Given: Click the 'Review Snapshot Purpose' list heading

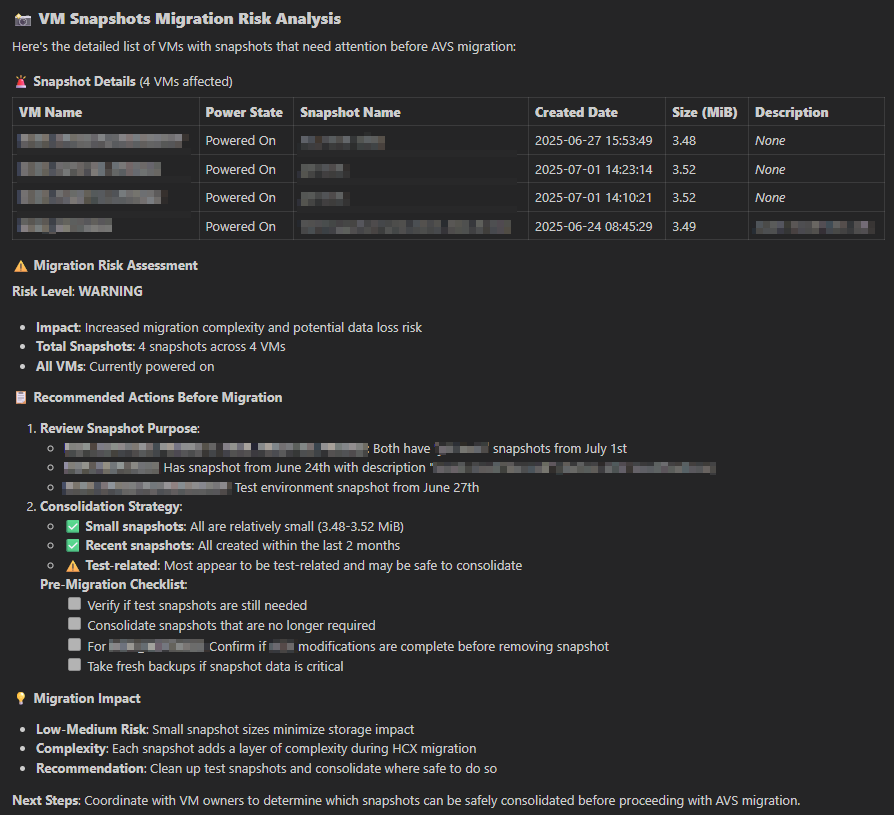Looking at the screenshot, I should tap(120, 428).
